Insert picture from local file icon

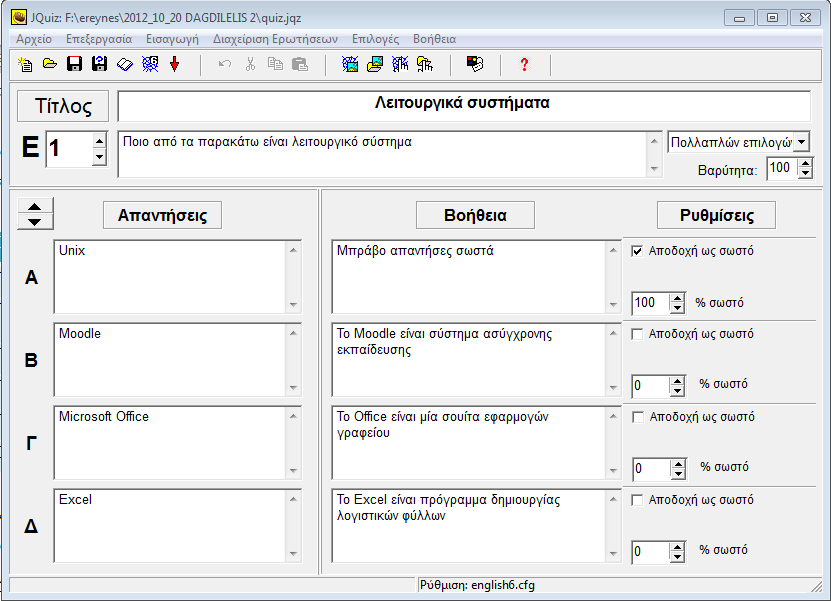(375, 65)
